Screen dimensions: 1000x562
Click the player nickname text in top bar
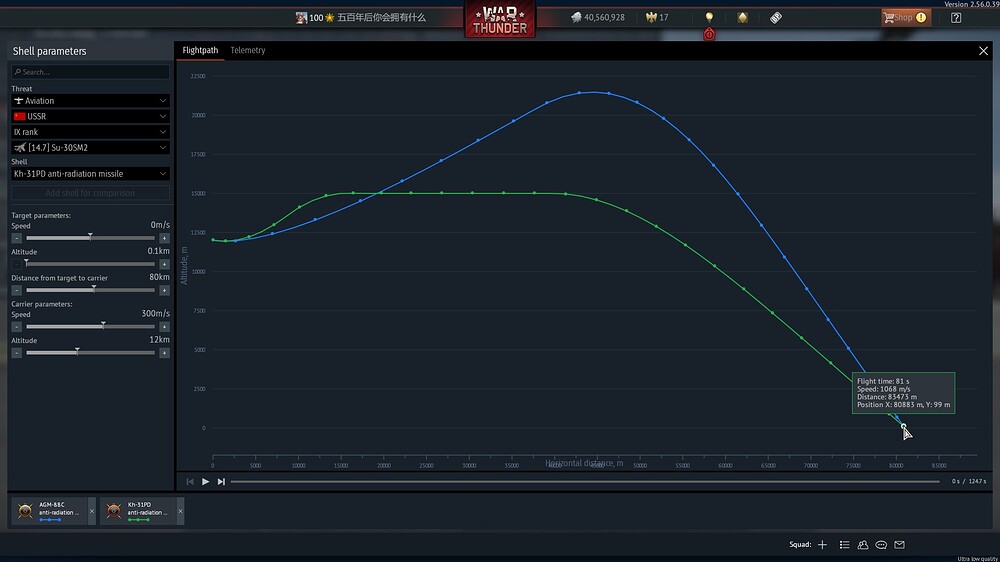pyautogui.click(x=381, y=17)
